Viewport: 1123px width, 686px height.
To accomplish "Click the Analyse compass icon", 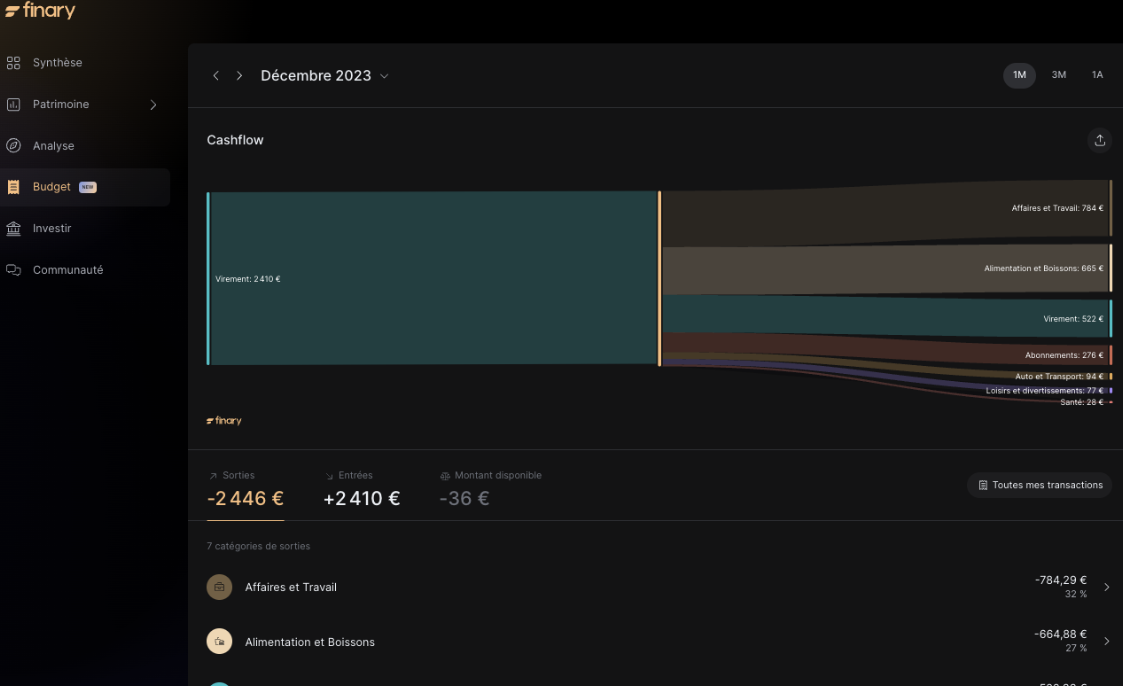I will coord(14,146).
